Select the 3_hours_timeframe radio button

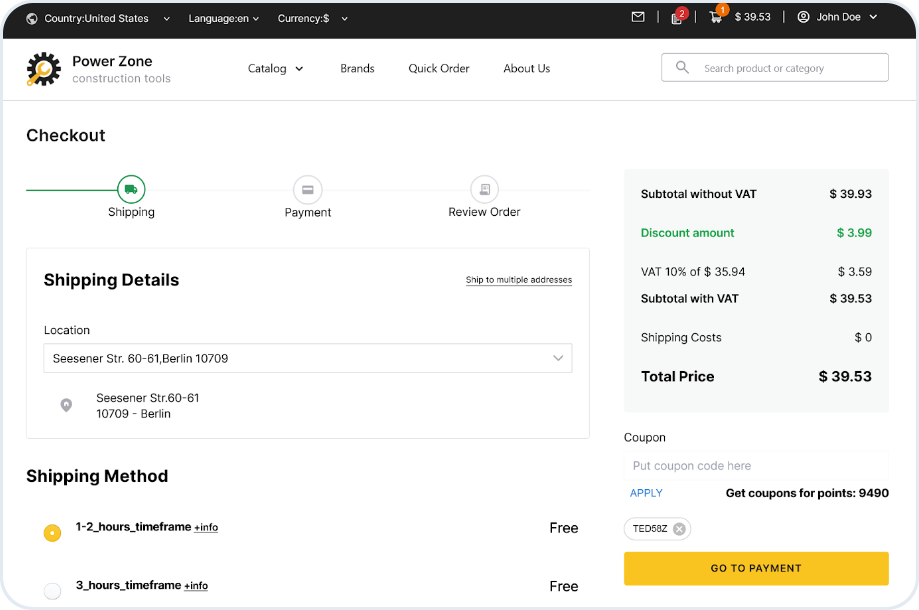click(53, 590)
